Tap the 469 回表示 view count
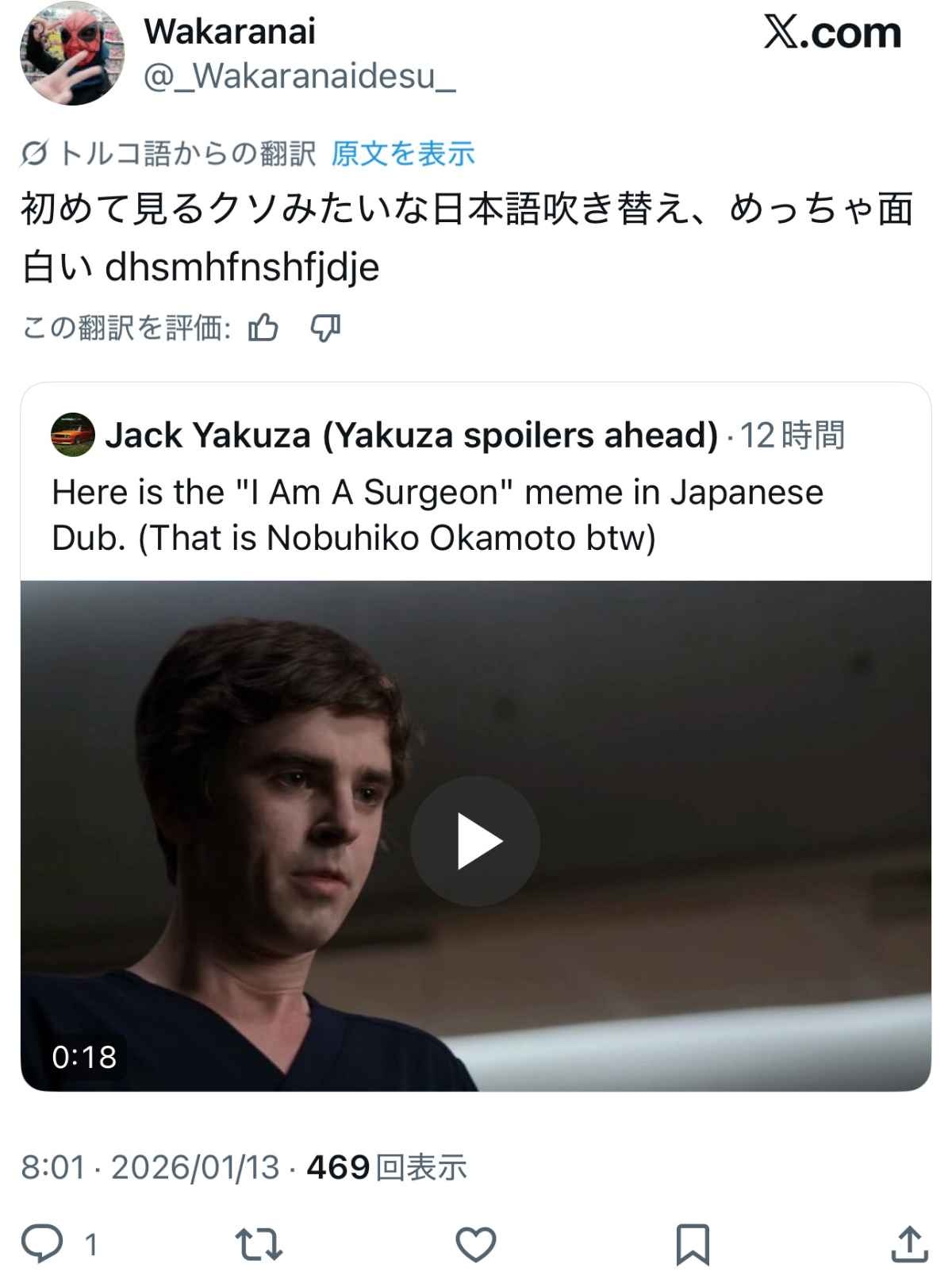This screenshot has height=1279, width=952. coord(386,1167)
